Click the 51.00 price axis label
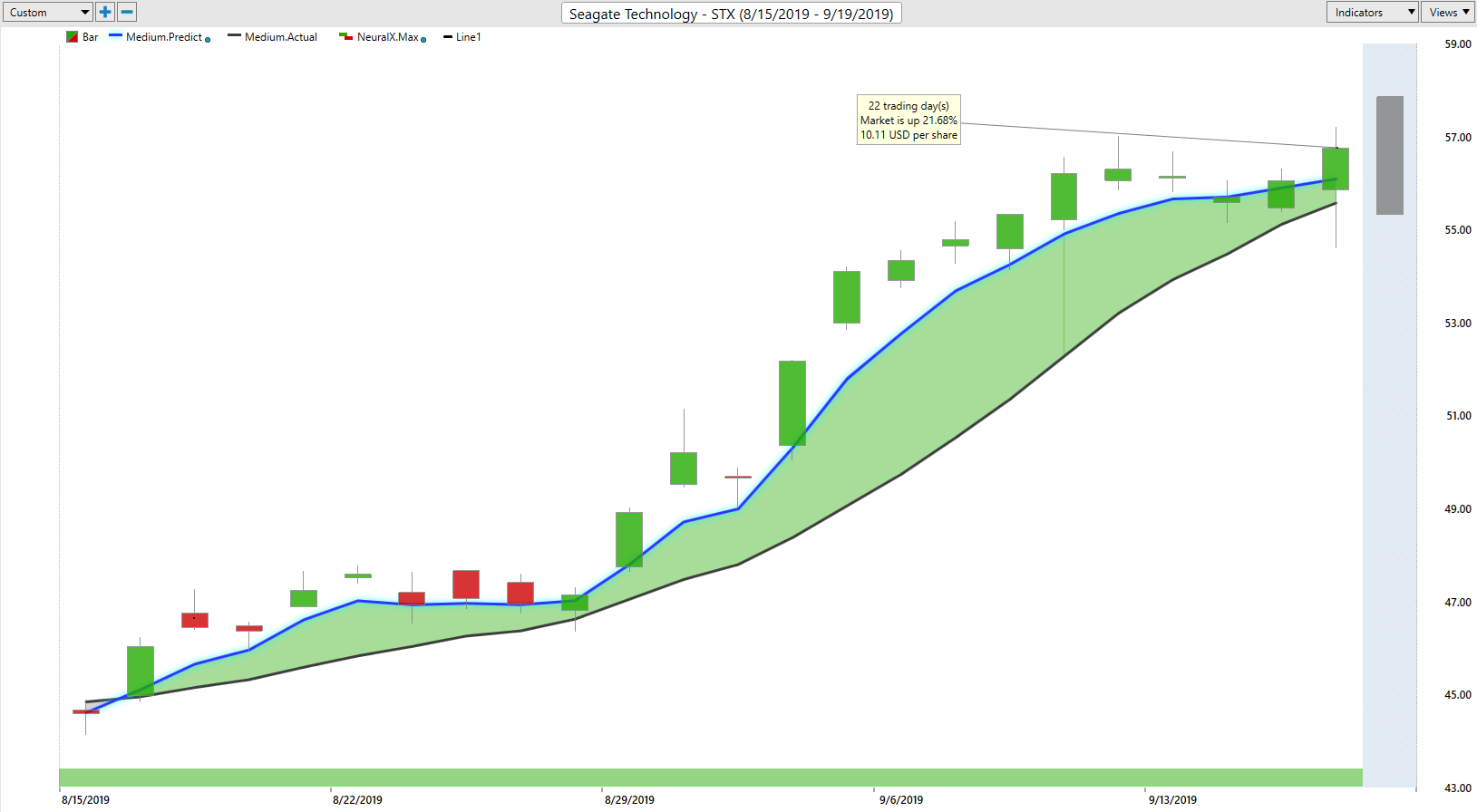Screen dimensions: 1477x812 (x=1458, y=415)
